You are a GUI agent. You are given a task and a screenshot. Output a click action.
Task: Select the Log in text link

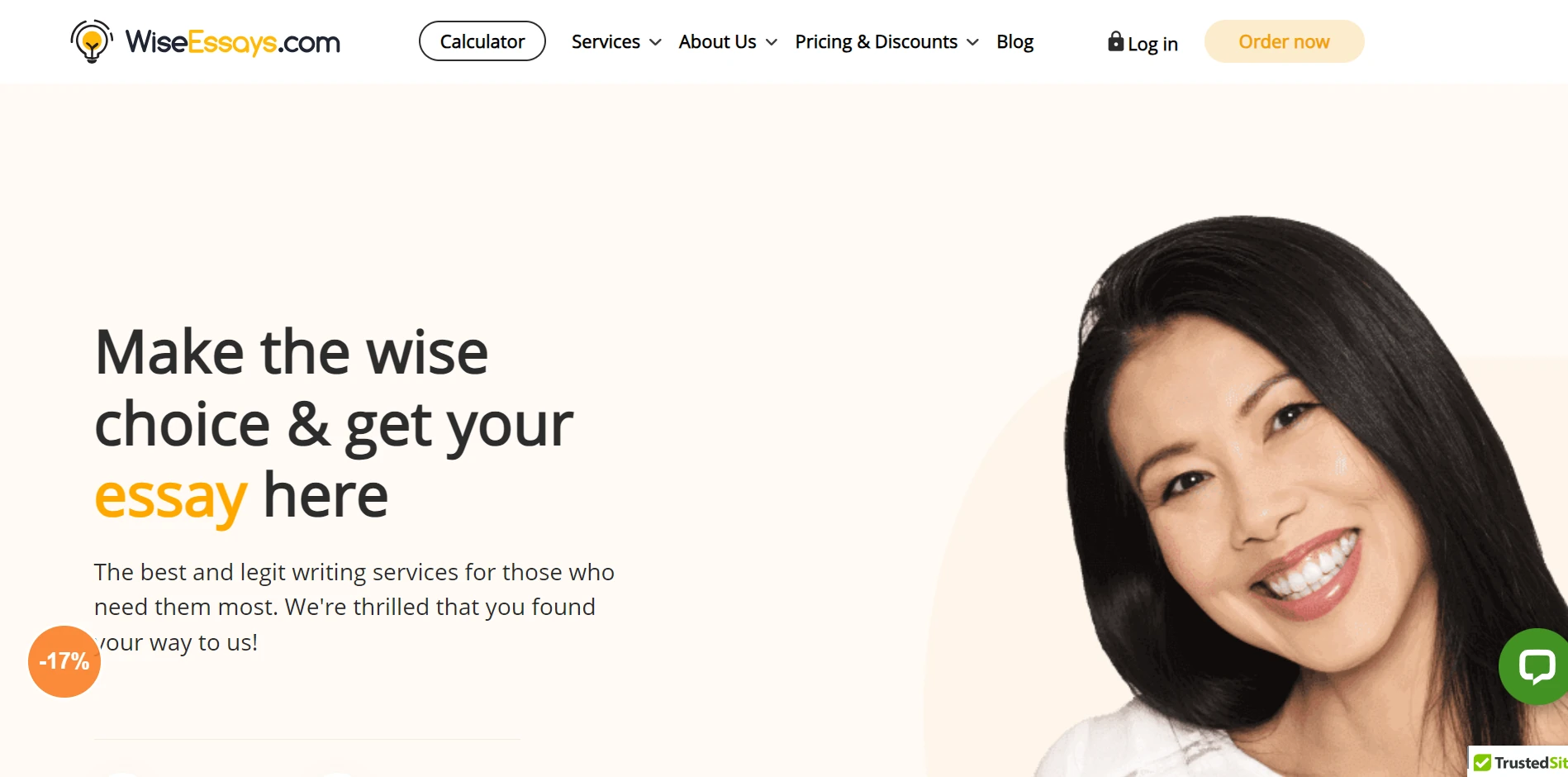1152,44
